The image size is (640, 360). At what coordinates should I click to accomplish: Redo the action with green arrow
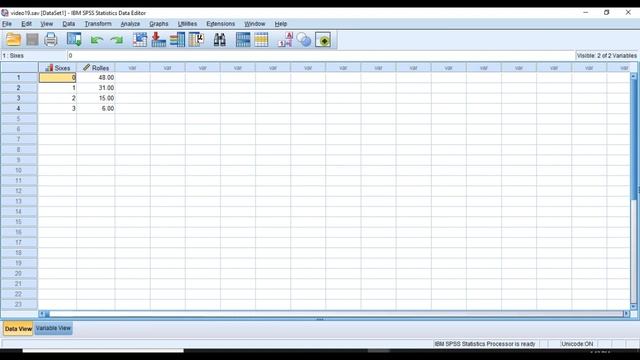[117, 40]
